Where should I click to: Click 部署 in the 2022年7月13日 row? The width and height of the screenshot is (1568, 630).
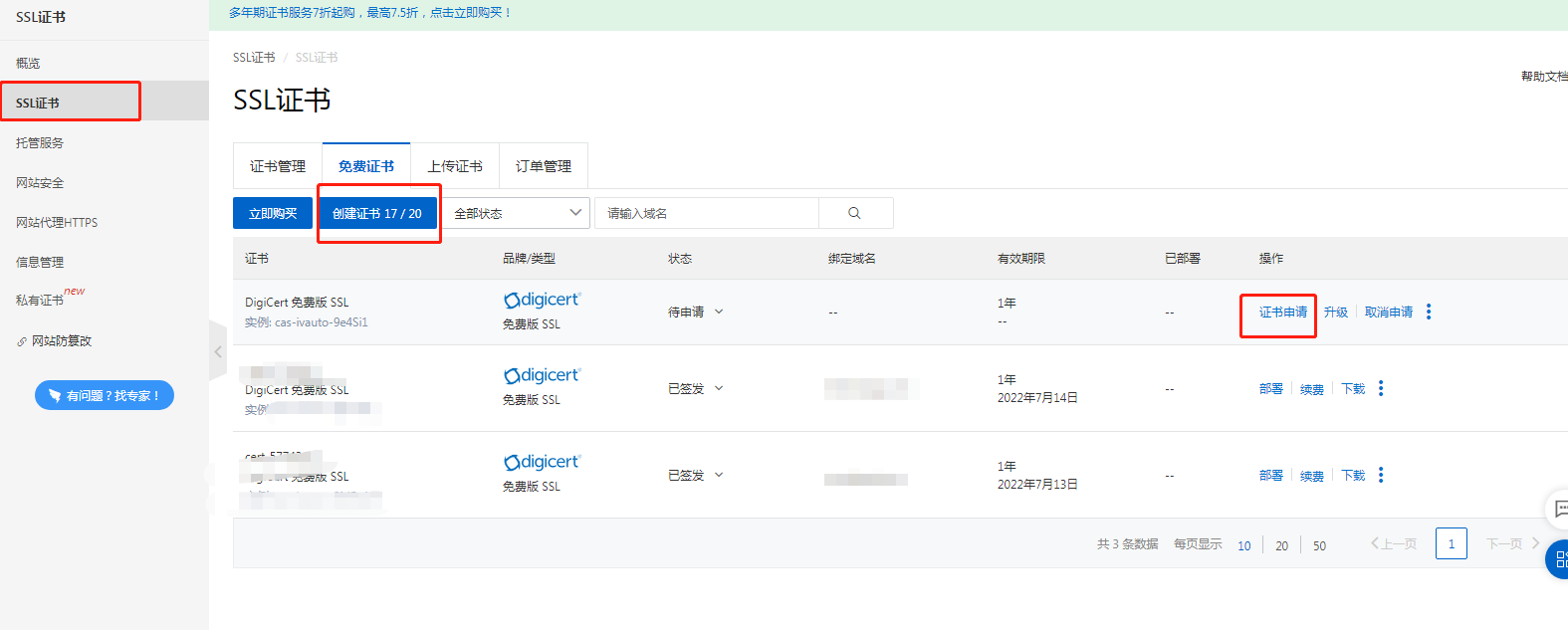click(1271, 475)
